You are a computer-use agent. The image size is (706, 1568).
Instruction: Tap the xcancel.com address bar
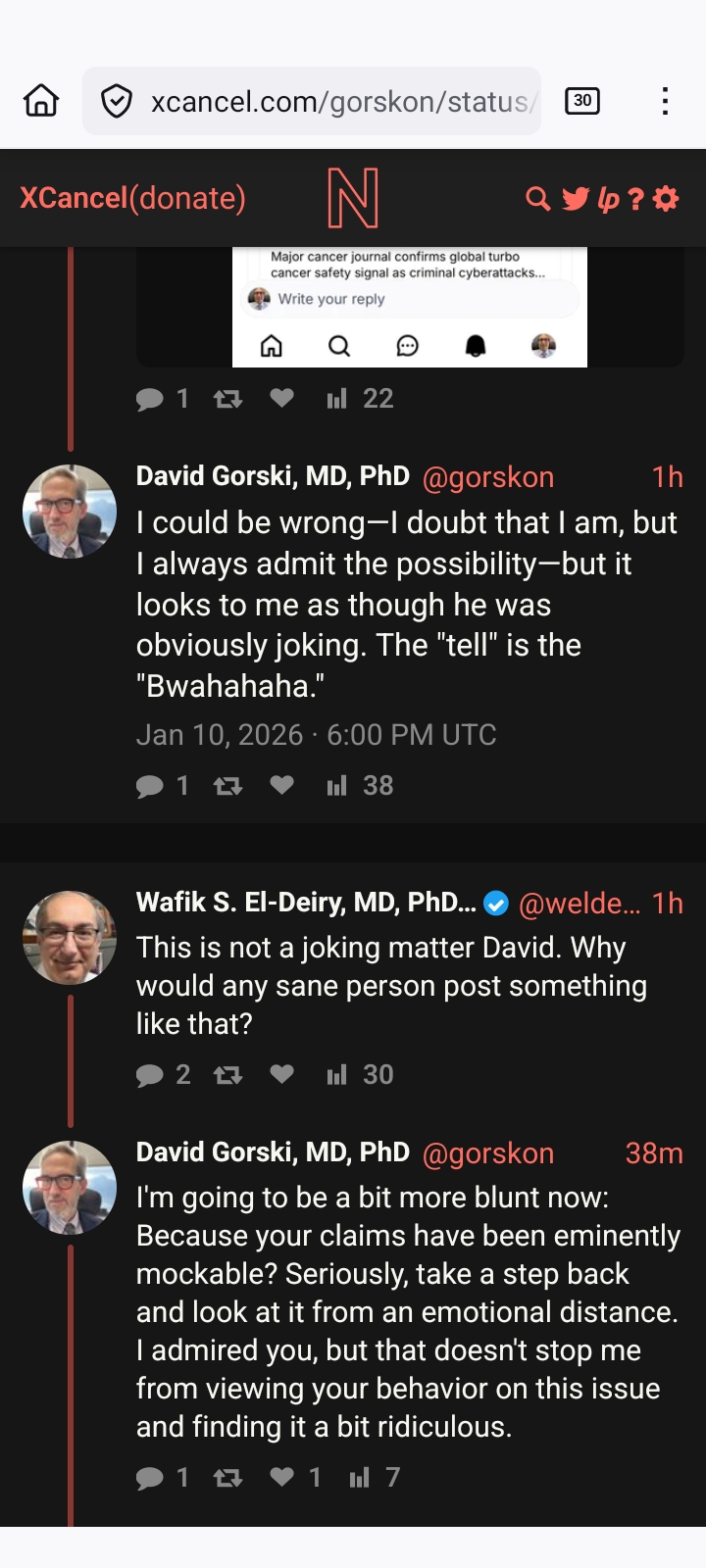click(x=338, y=101)
